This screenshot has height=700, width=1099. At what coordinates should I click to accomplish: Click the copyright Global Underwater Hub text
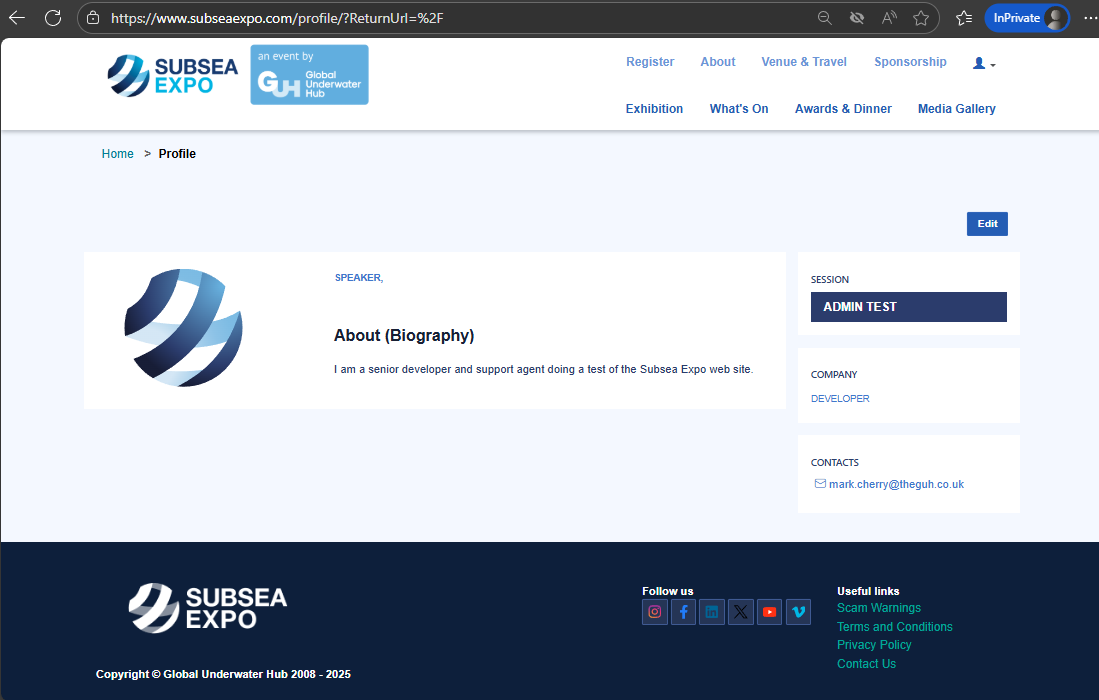point(223,674)
